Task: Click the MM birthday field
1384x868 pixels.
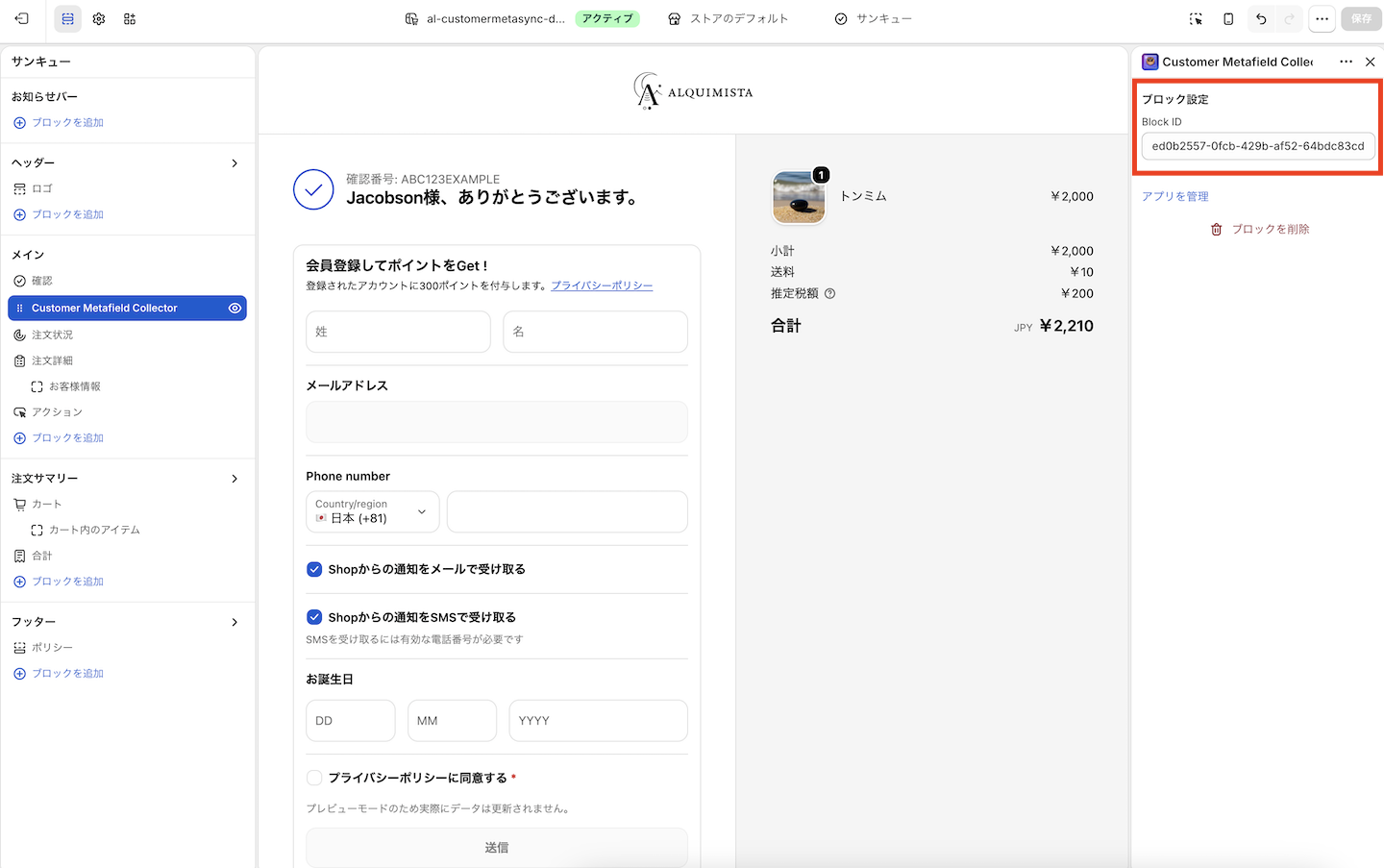Action: coord(452,721)
